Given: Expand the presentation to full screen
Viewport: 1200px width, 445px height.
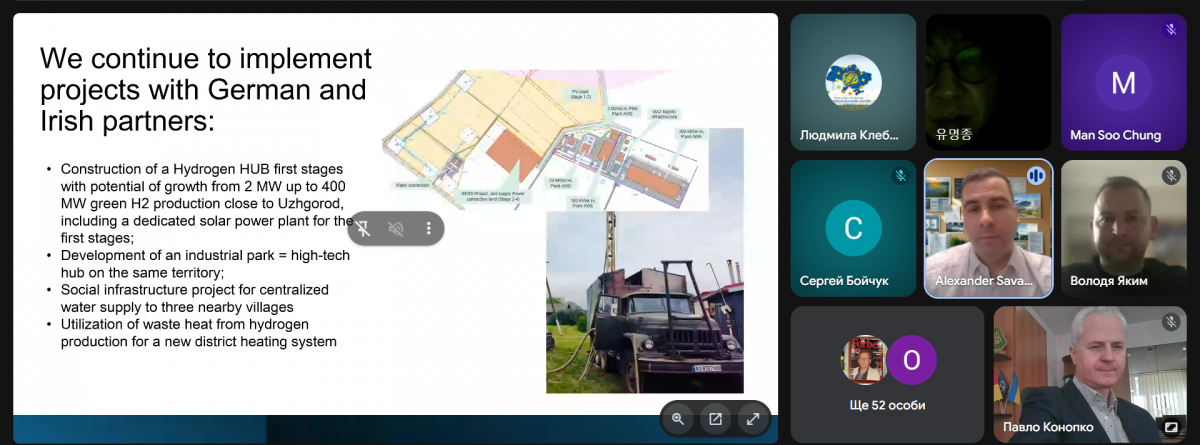Looking at the screenshot, I should [751, 419].
